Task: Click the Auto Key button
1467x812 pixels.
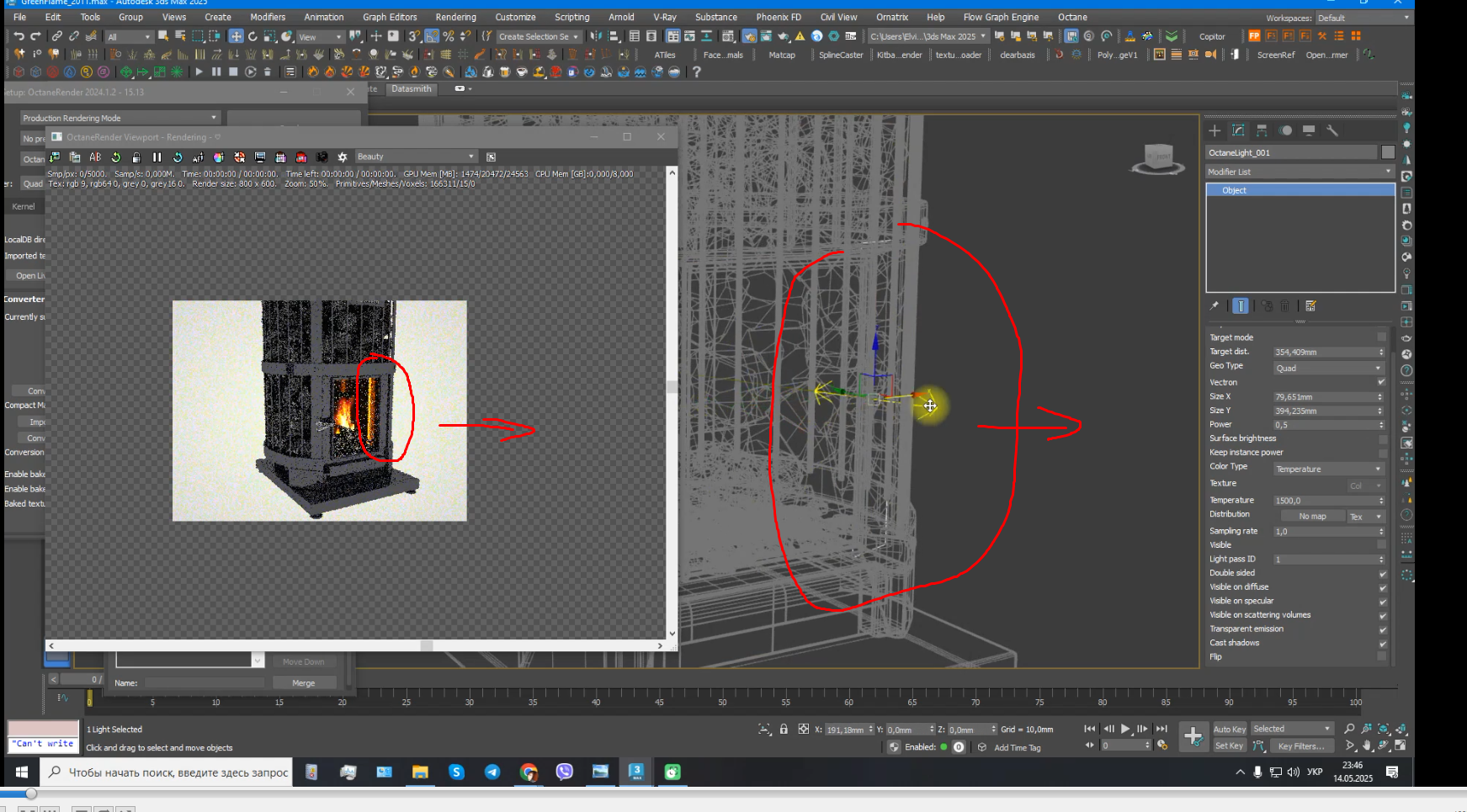Action: click(1229, 730)
